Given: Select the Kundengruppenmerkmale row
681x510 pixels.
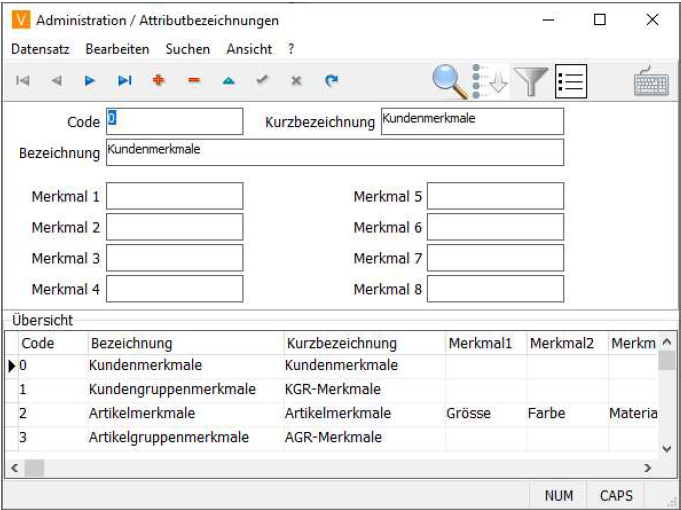Looking at the screenshot, I should pyautogui.click(x=331, y=389).
